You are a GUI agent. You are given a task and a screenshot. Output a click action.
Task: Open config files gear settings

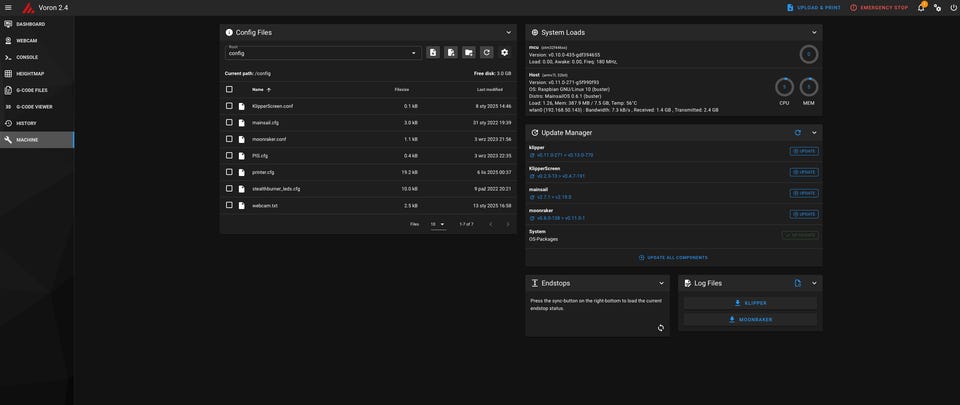pyautogui.click(x=504, y=53)
